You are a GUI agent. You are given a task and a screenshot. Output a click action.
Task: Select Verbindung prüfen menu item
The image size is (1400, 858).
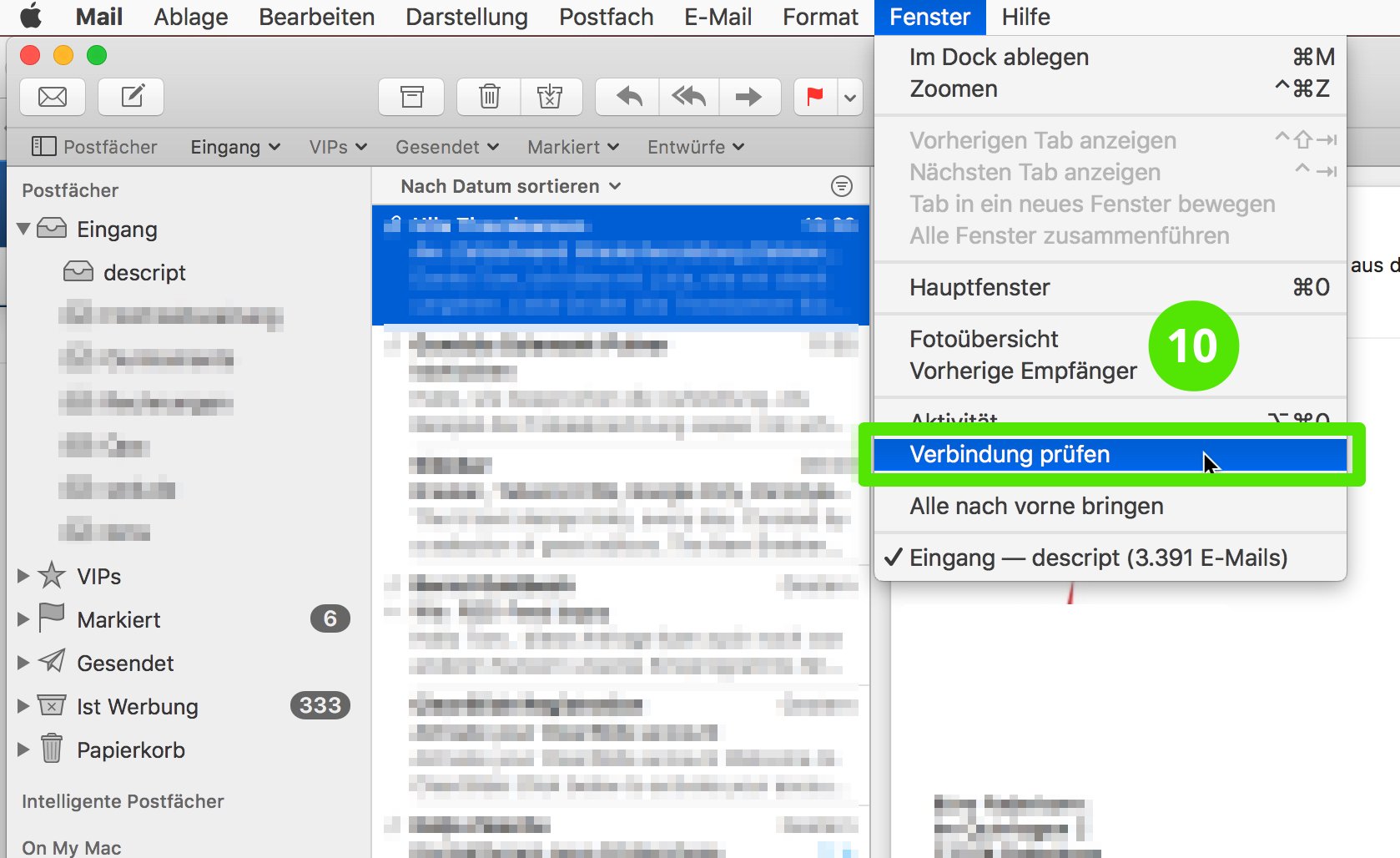(x=1110, y=454)
